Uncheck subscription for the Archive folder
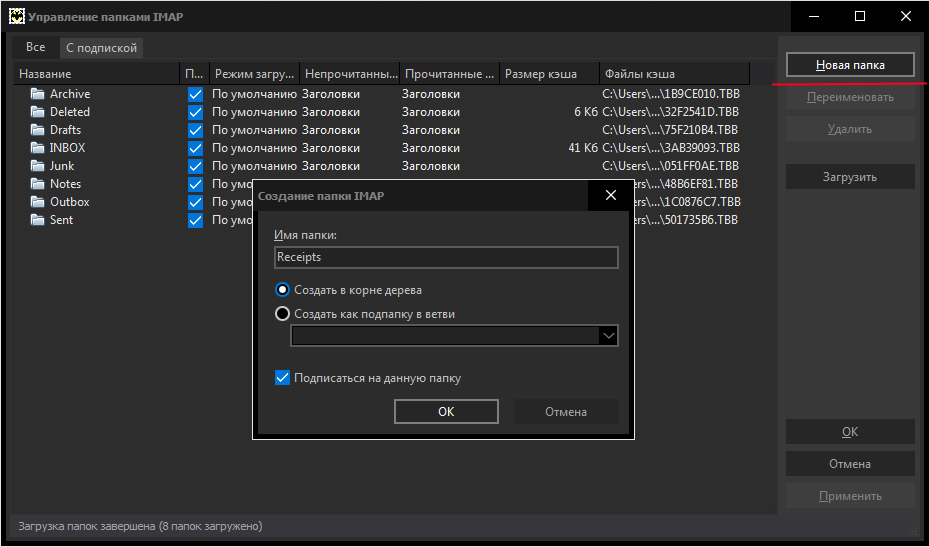929x547 pixels. coord(195,95)
